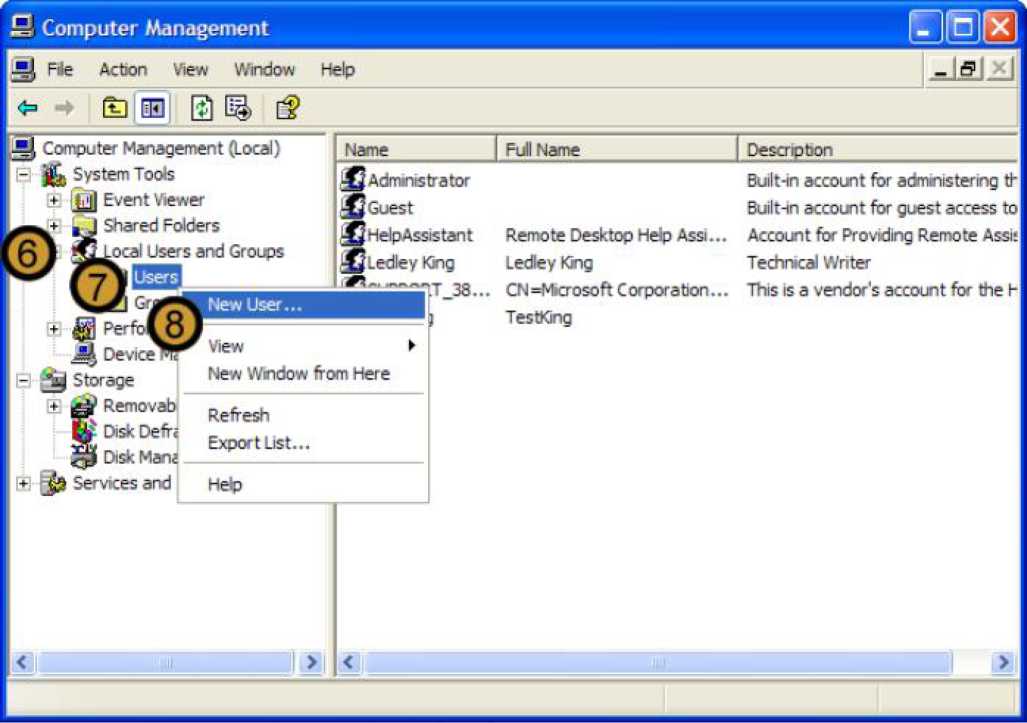
Task: Choose New User... from context menu
Action: (x=254, y=305)
